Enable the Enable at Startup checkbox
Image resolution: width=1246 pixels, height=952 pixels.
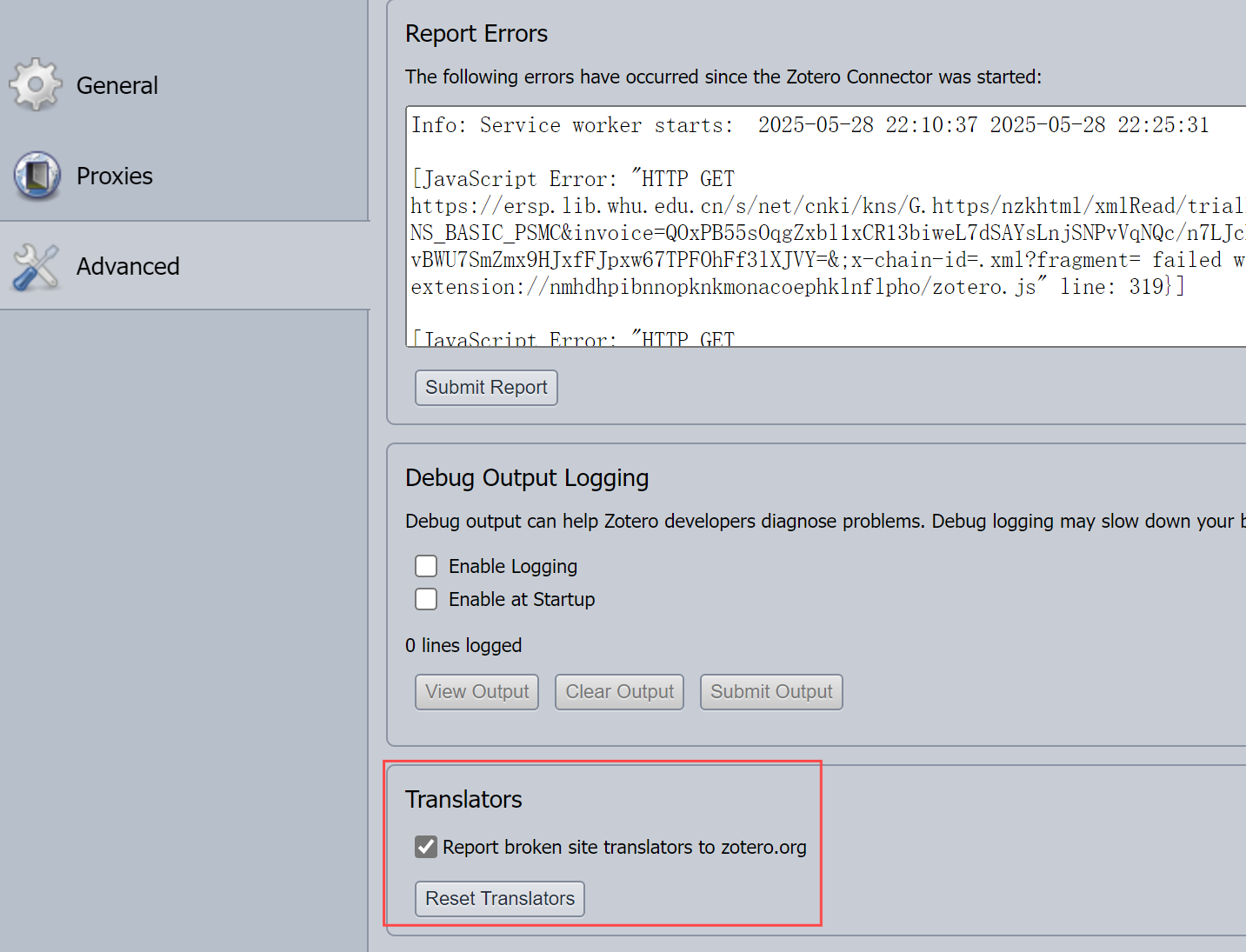click(x=426, y=599)
